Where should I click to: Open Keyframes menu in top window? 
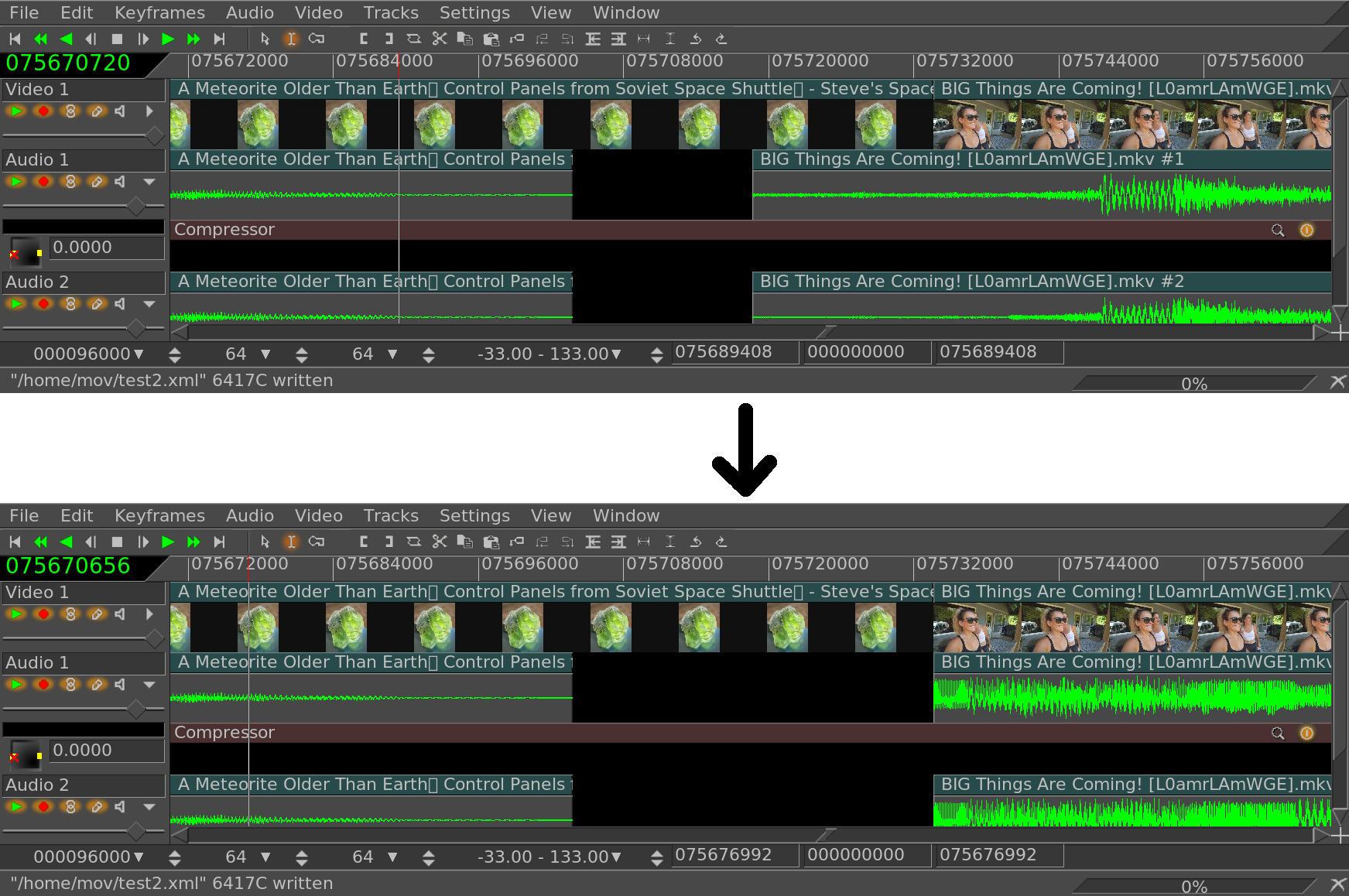coord(159,13)
